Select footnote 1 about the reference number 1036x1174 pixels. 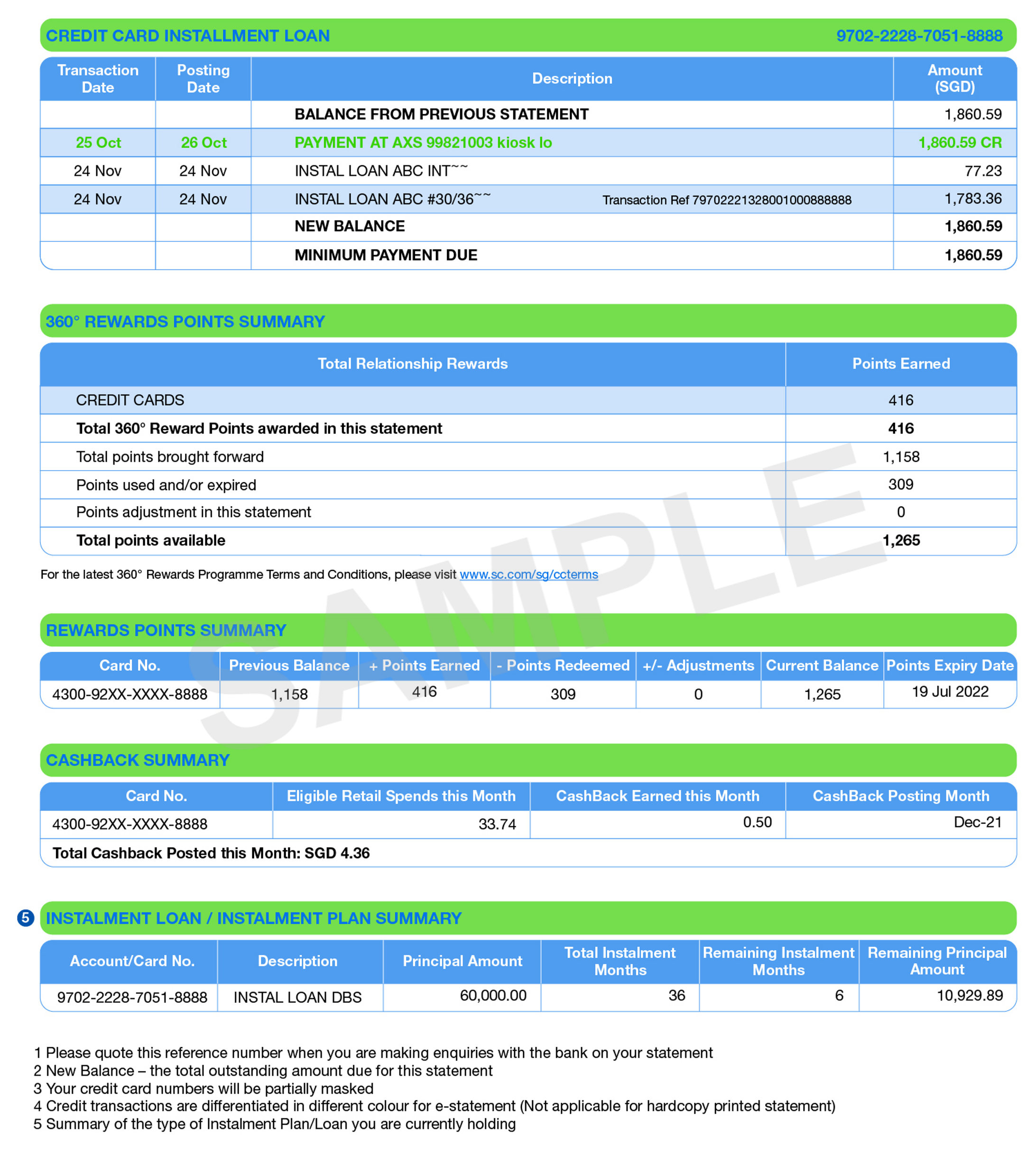tap(373, 1053)
